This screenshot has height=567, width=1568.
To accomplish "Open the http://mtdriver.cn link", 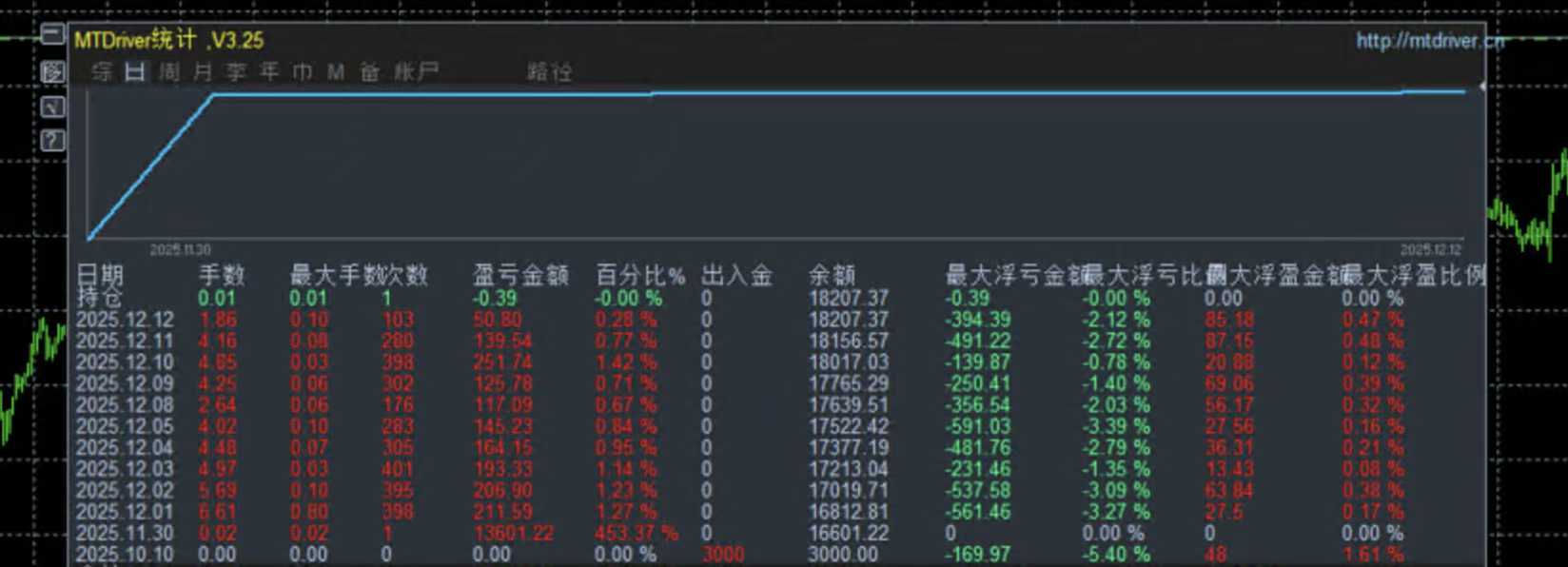I will 1430,41.
